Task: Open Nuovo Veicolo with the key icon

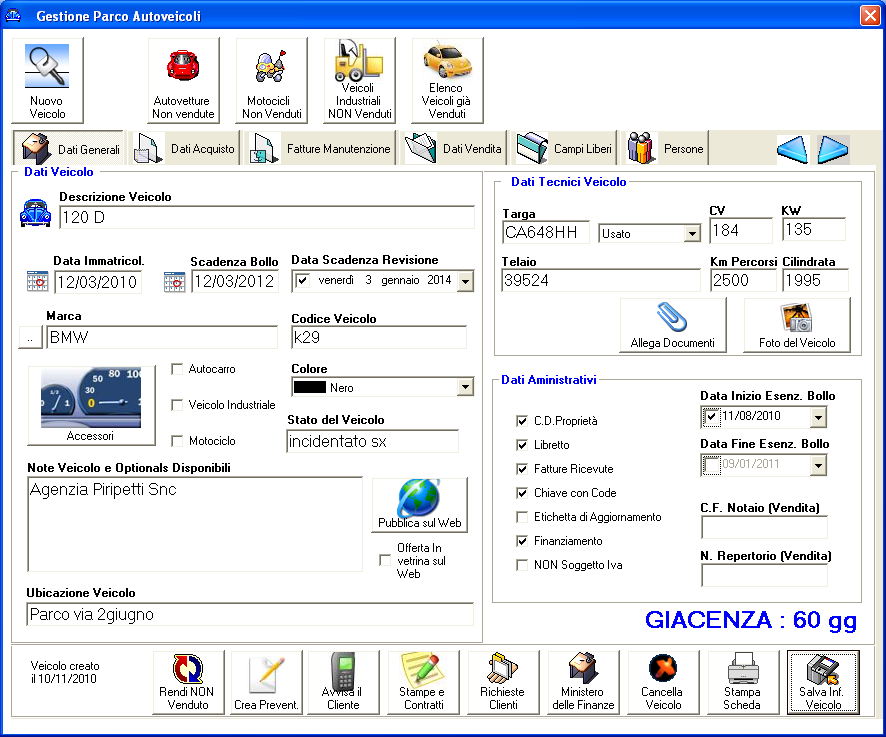Action: tap(47, 80)
